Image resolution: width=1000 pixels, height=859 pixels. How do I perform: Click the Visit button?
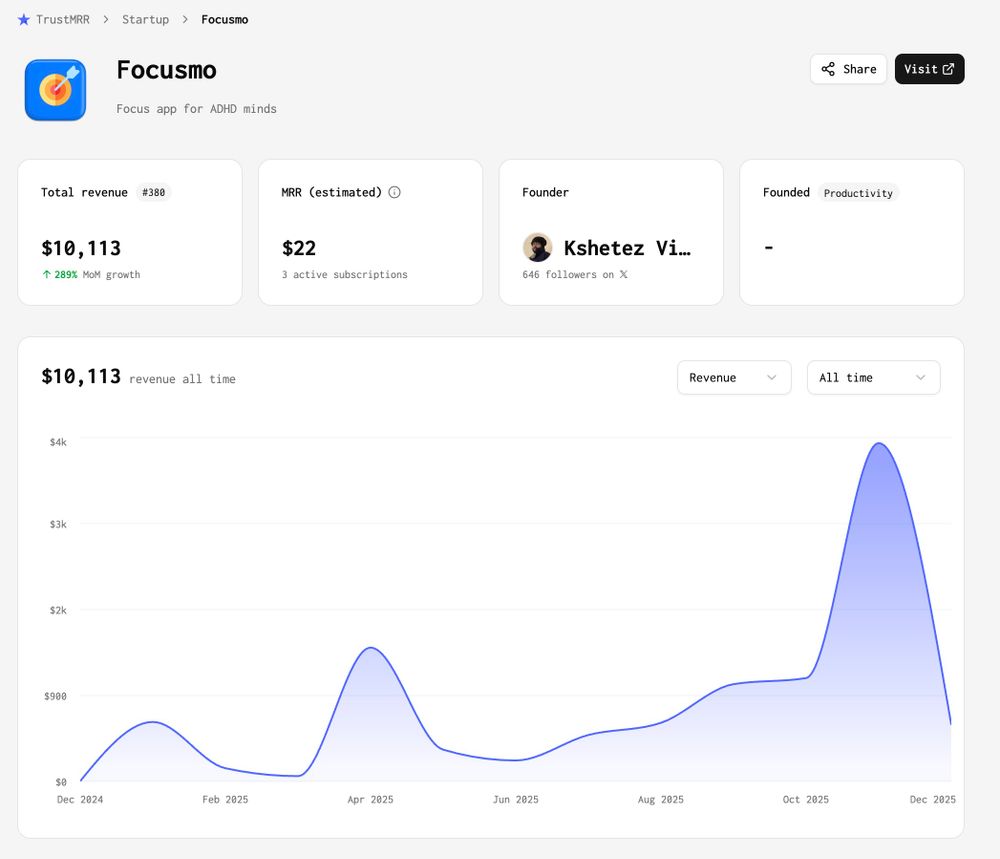[x=929, y=69]
